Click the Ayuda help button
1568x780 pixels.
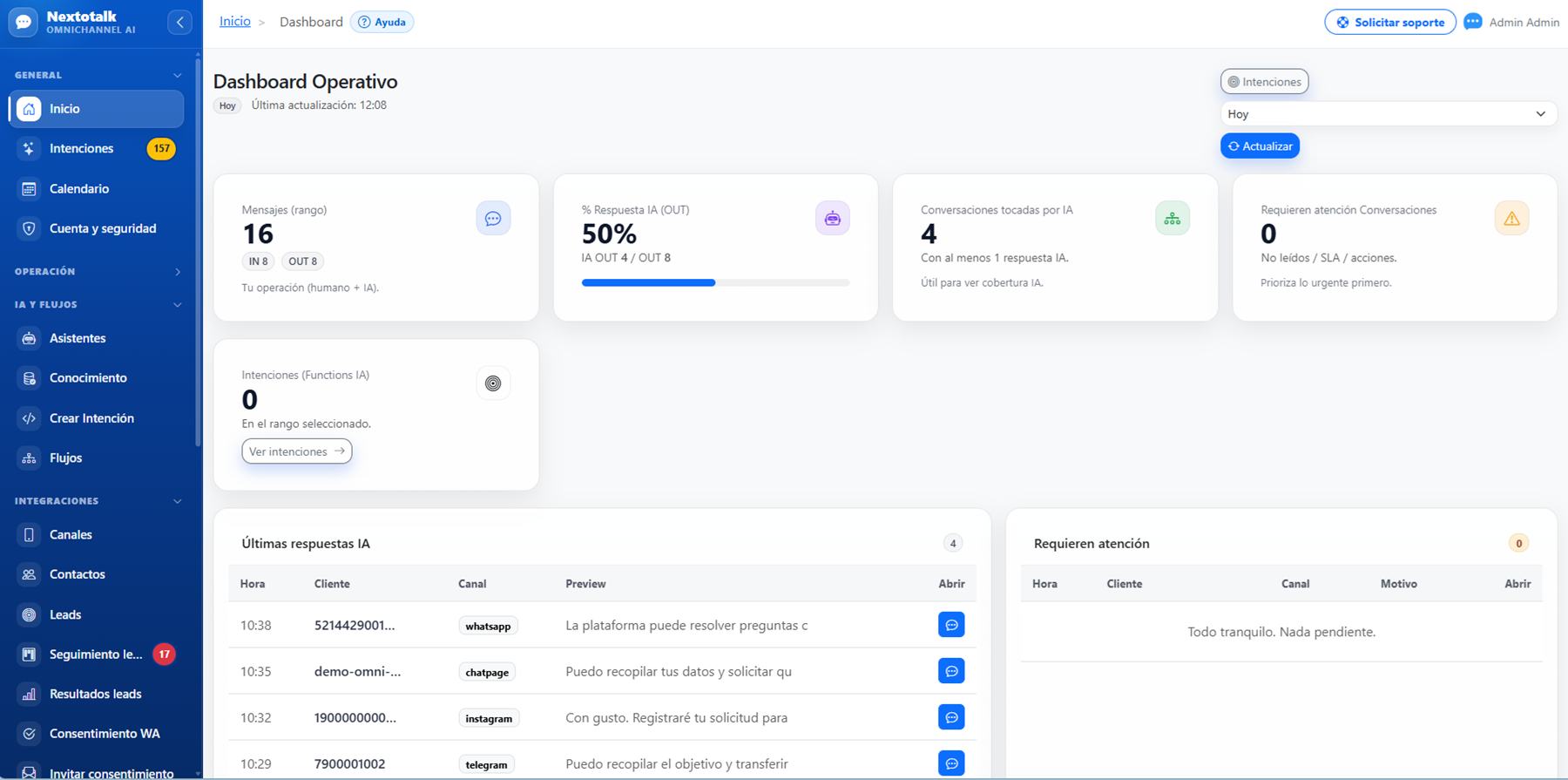click(382, 22)
